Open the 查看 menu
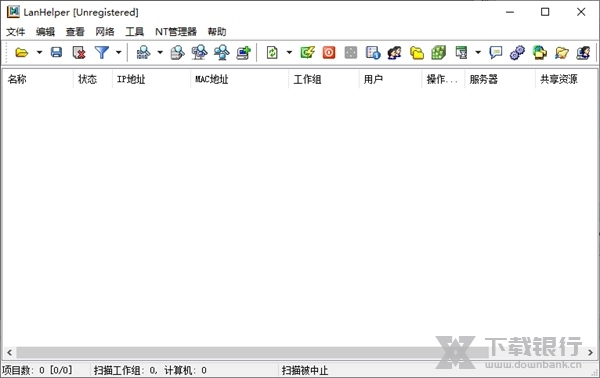Image resolution: width=600 pixels, height=378 pixels. [75, 32]
